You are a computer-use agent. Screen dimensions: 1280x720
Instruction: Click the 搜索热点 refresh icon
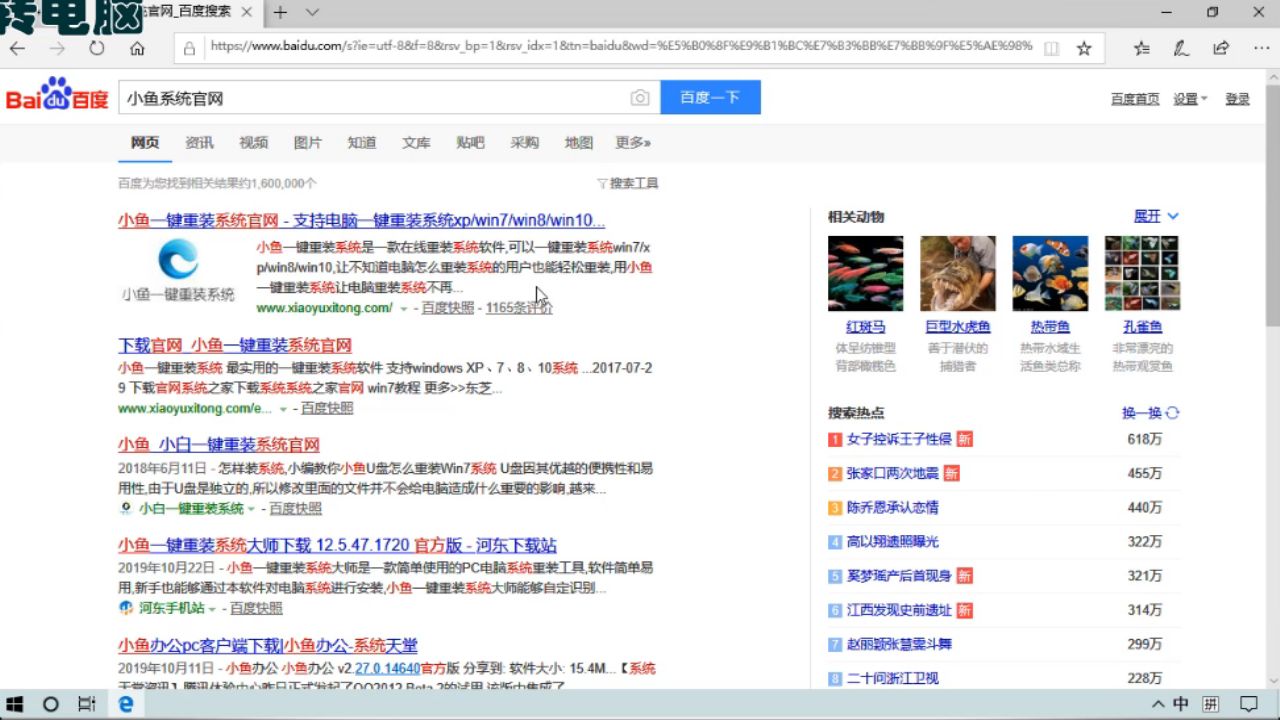1173,413
